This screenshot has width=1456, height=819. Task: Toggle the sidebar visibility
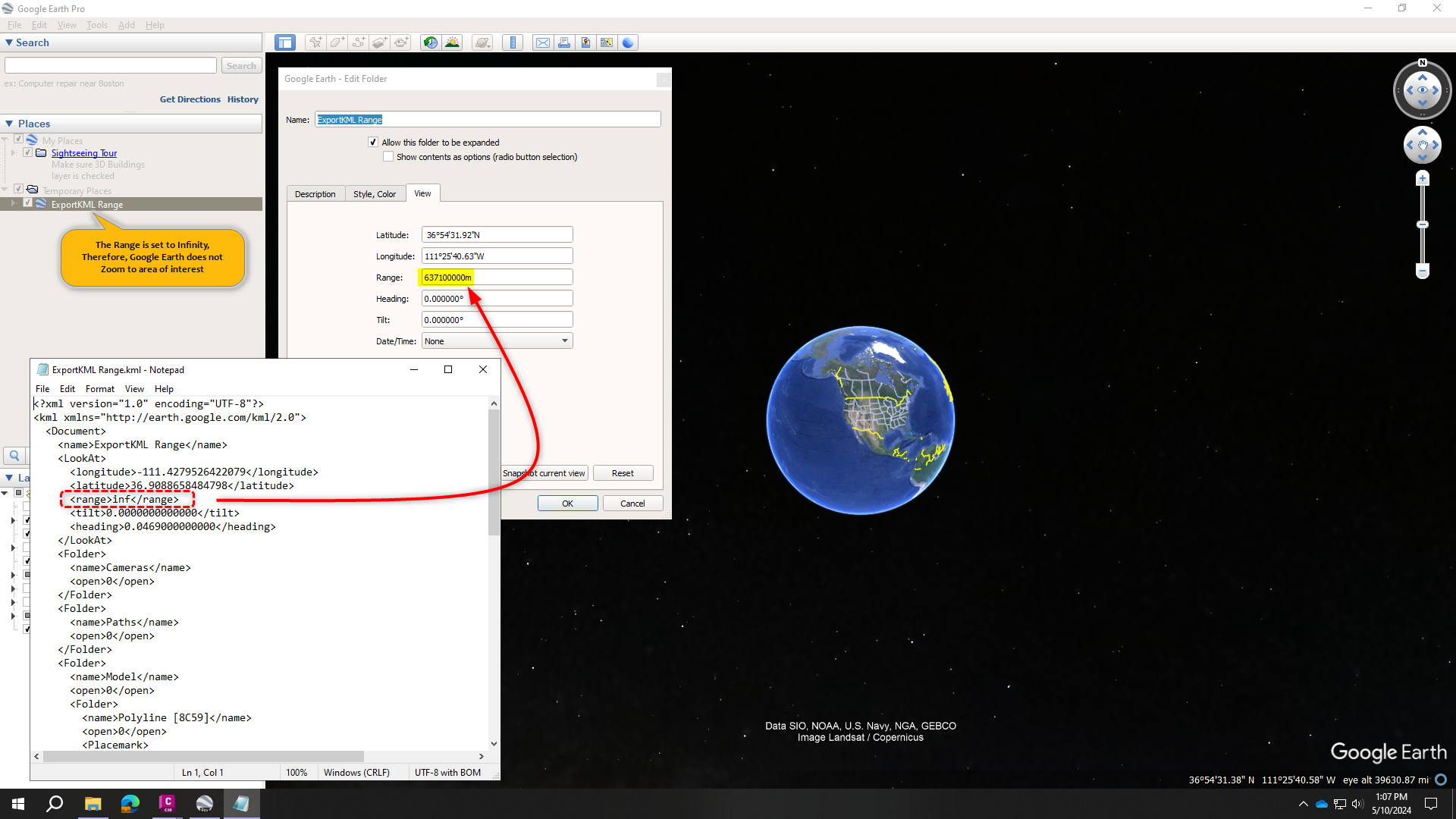click(284, 42)
